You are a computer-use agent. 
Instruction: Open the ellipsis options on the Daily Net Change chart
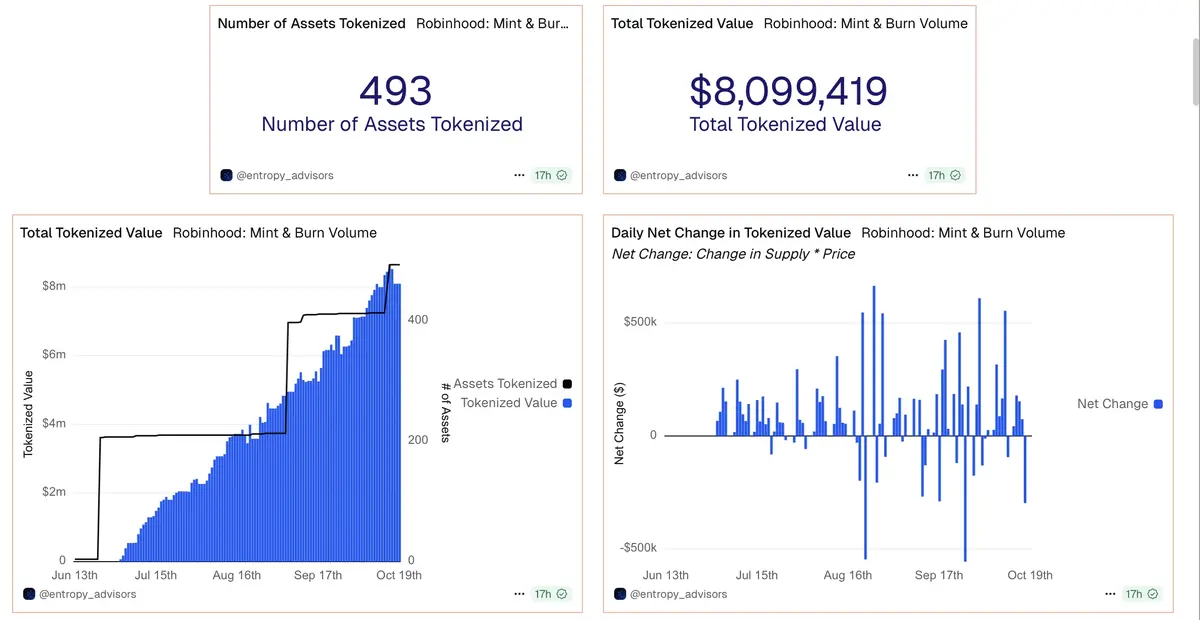[x=1109, y=594]
